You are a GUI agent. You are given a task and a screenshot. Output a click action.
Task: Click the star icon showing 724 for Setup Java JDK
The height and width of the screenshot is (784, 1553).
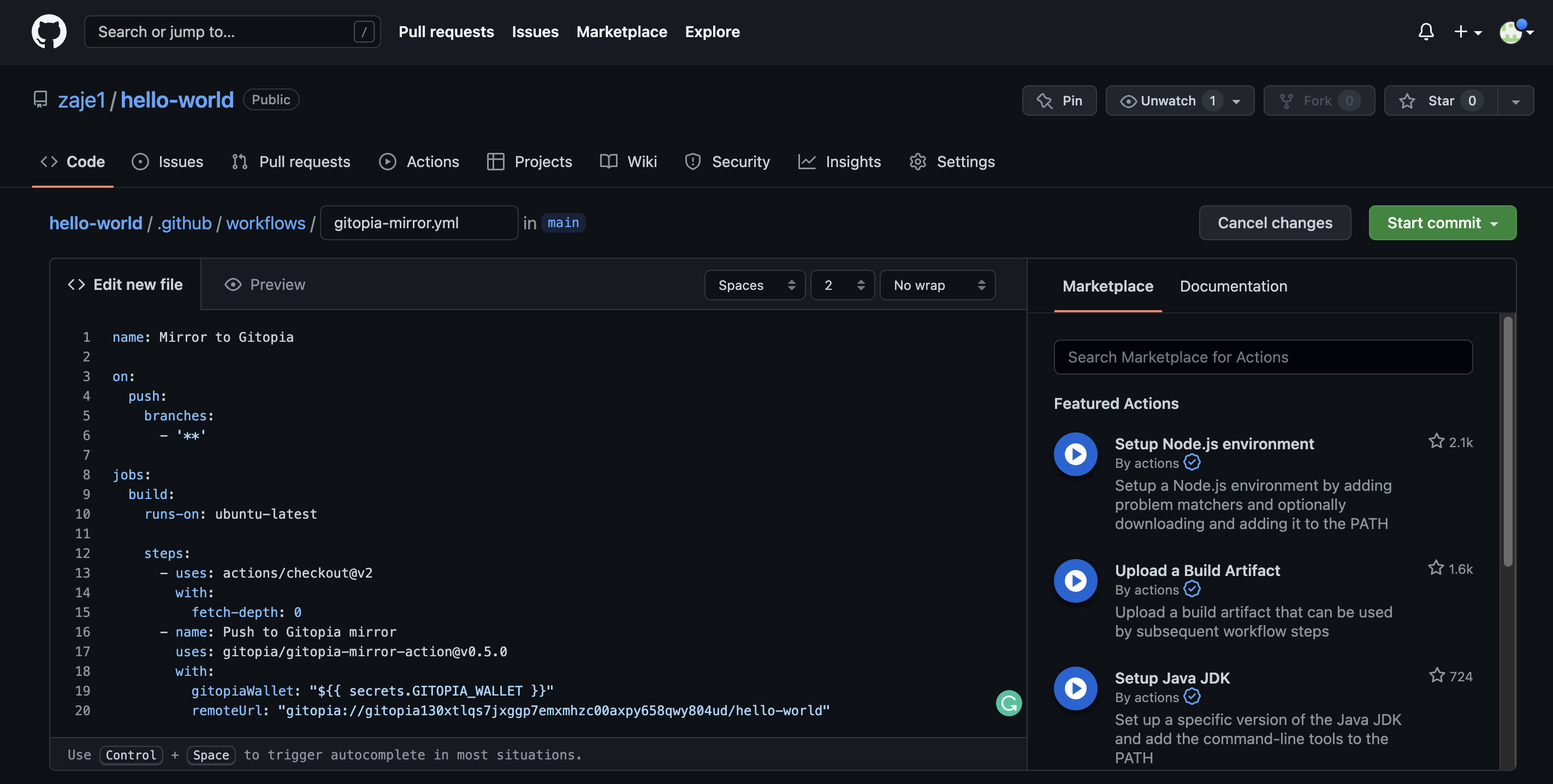(x=1436, y=675)
